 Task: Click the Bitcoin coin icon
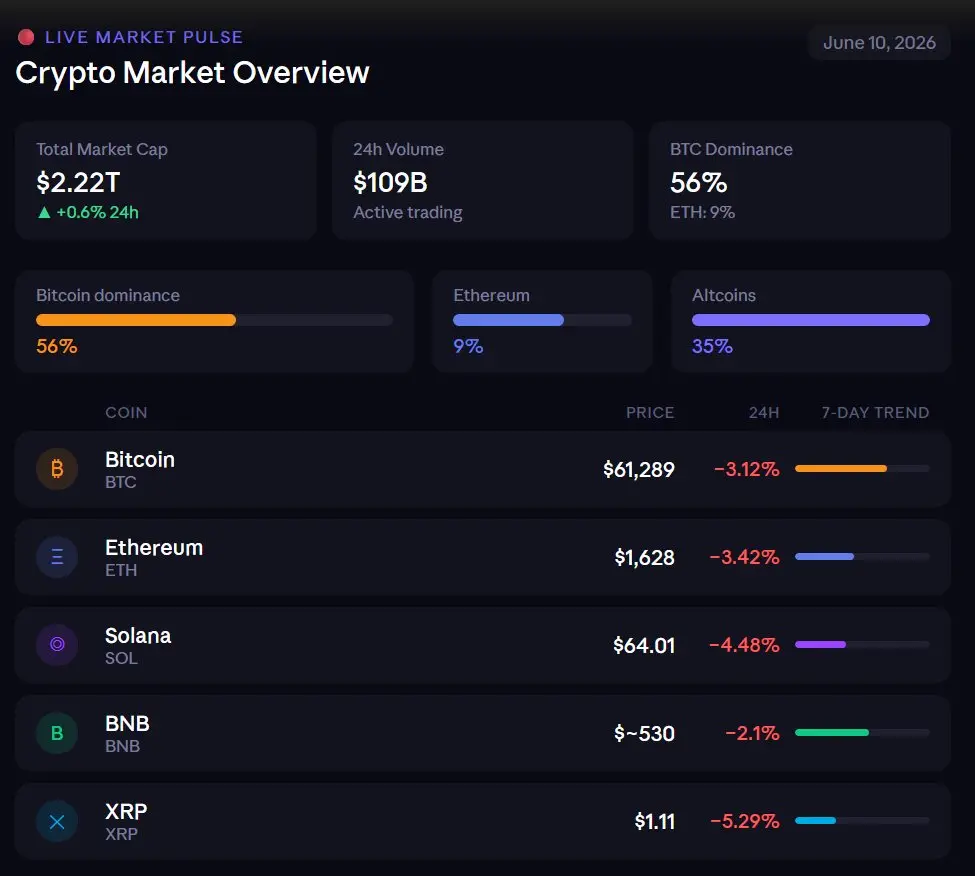pos(57,469)
